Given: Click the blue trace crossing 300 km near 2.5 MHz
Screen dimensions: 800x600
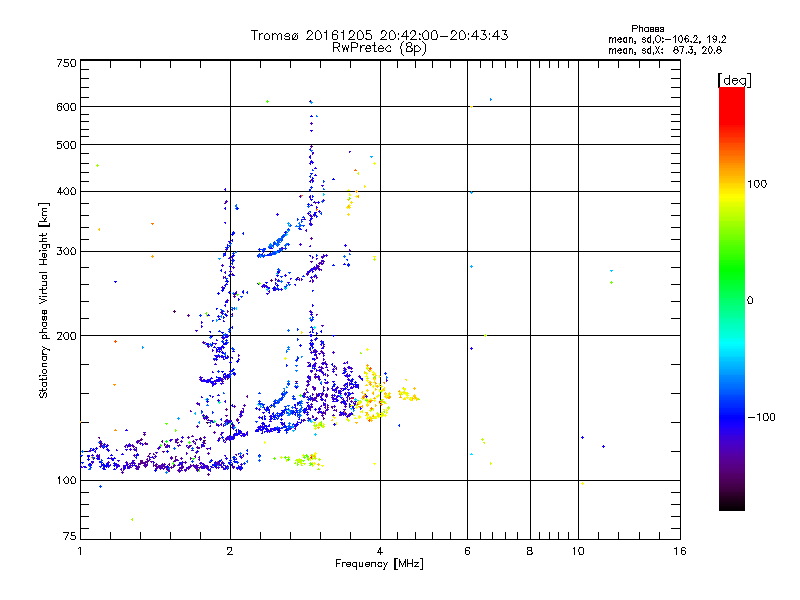Looking at the screenshot, I should (x=274, y=245).
